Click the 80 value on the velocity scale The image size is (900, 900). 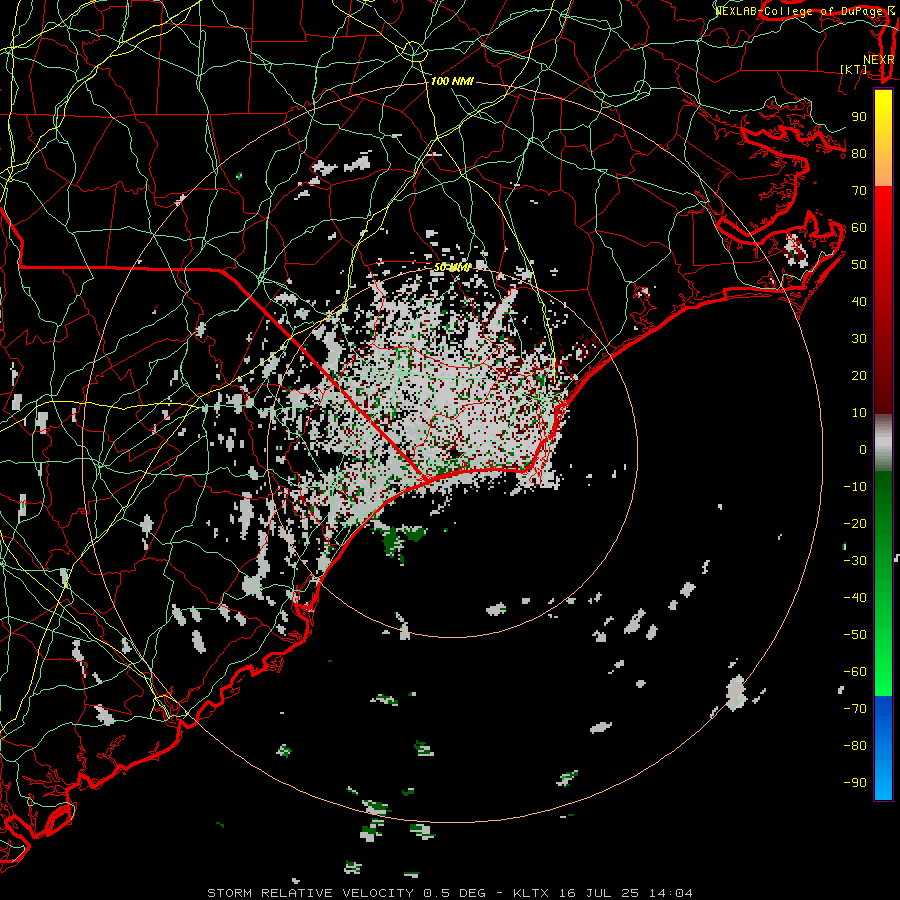coord(859,153)
